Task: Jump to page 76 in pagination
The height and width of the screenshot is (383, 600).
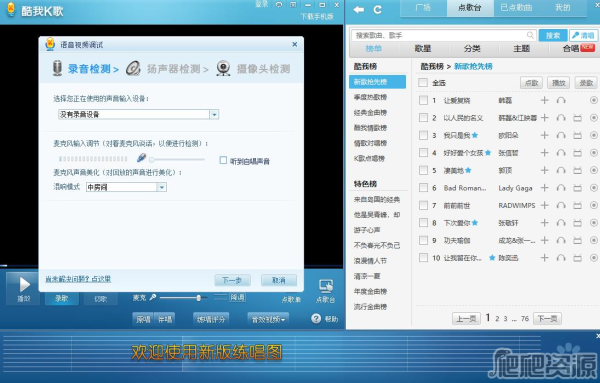Action: click(525, 318)
